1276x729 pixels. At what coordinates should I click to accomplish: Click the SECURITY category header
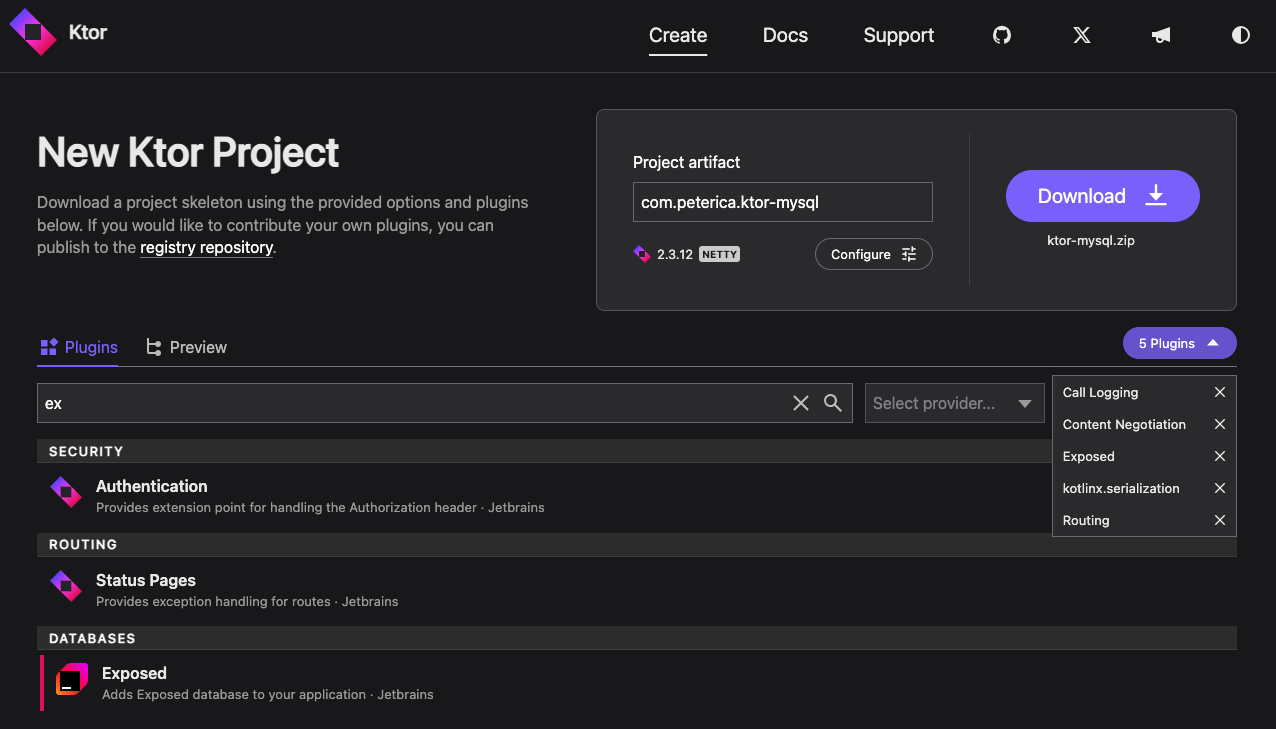pyautogui.click(x=86, y=451)
